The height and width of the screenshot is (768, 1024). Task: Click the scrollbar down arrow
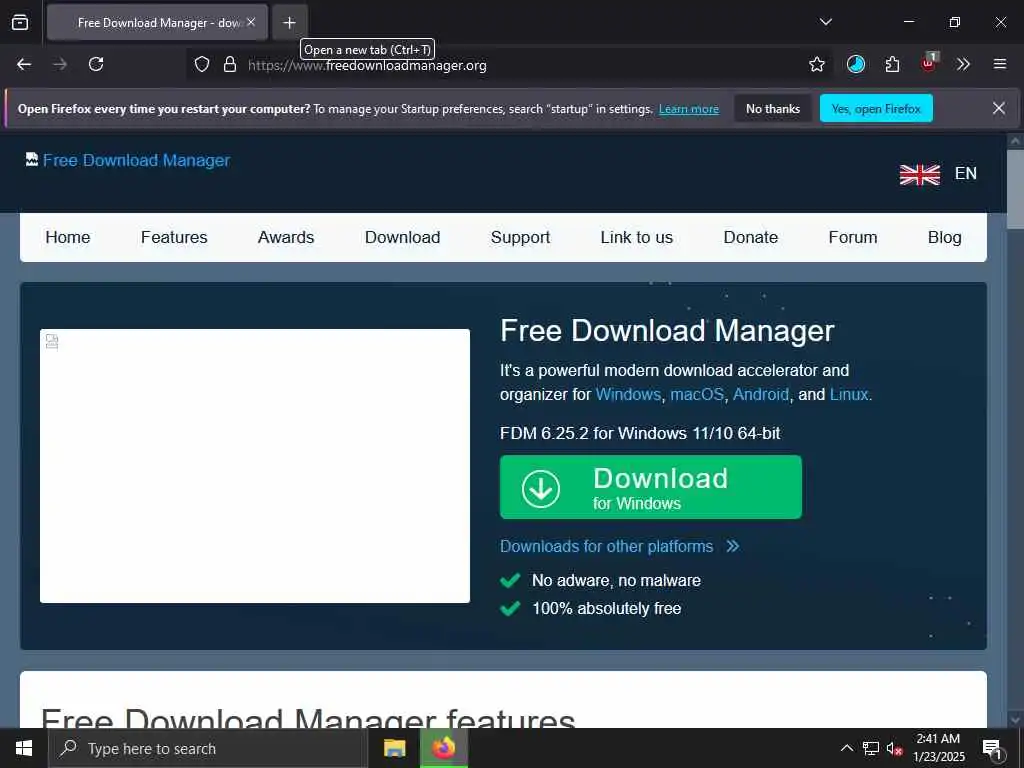[x=1015, y=720]
